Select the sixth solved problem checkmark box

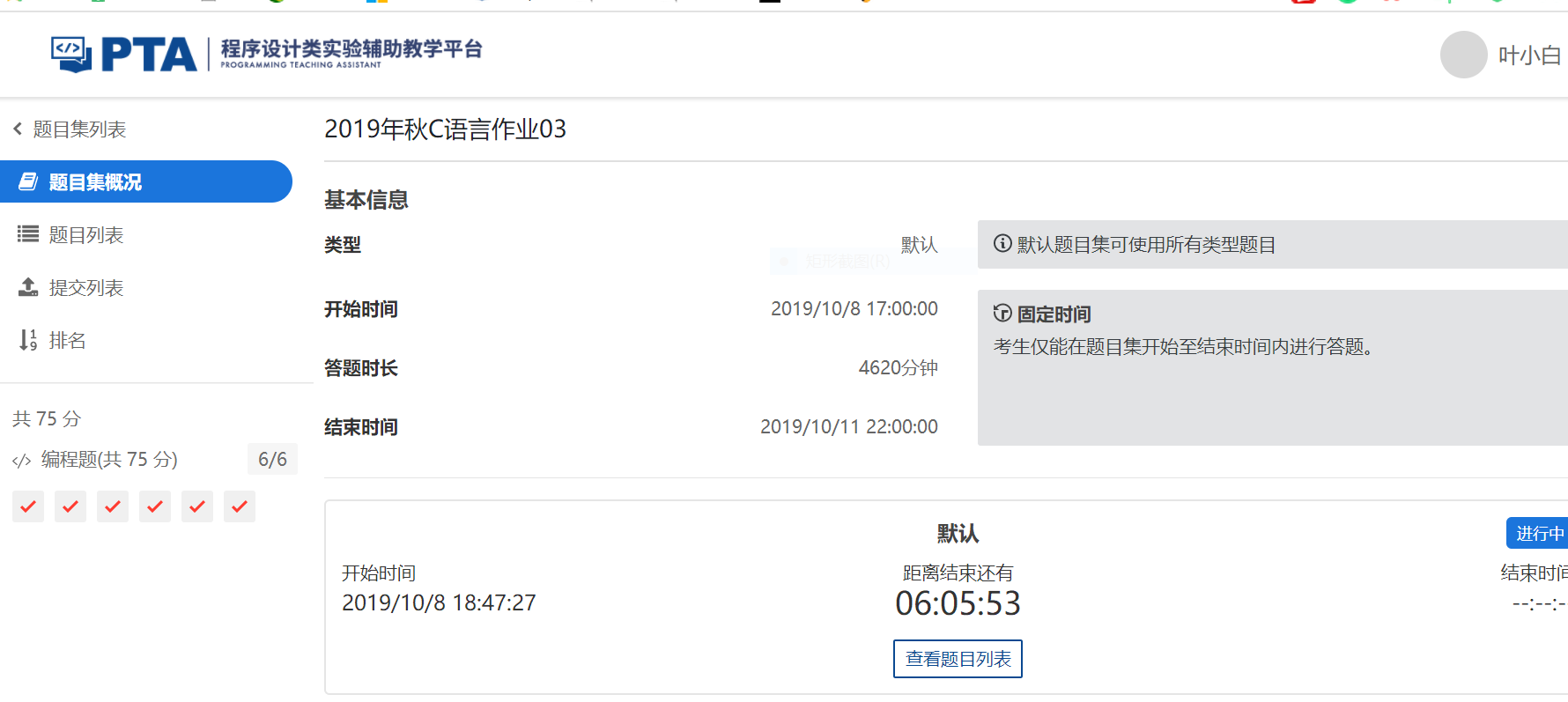point(240,506)
